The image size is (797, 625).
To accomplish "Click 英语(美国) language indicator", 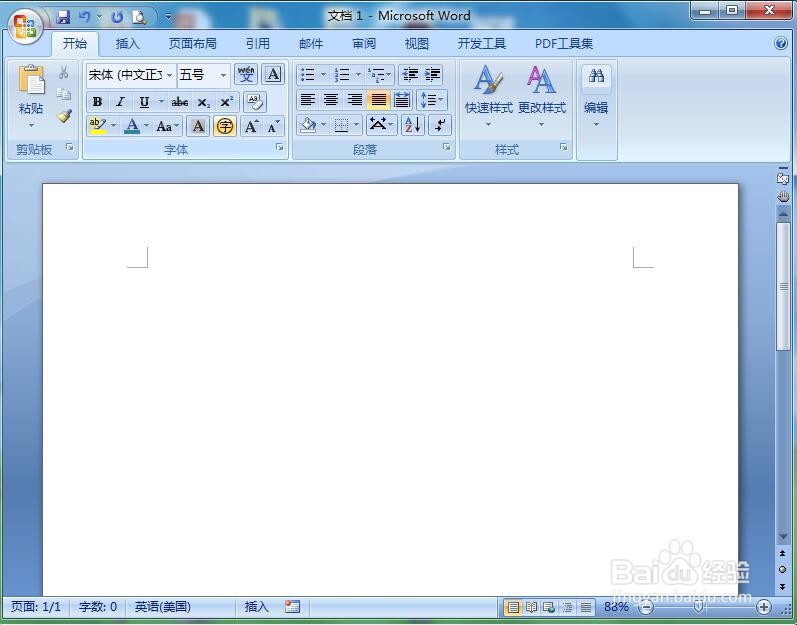I will tap(163, 607).
